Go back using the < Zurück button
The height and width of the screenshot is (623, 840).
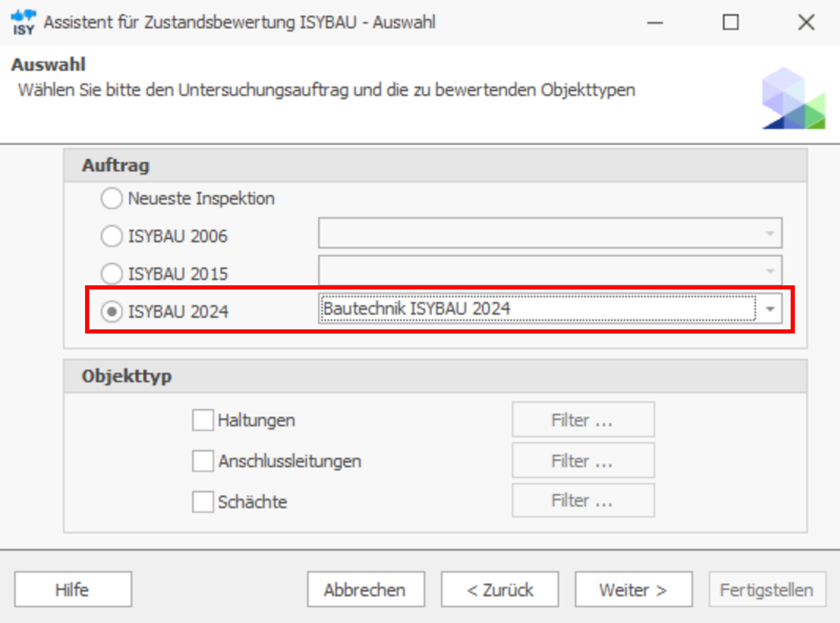click(x=500, y=590)
